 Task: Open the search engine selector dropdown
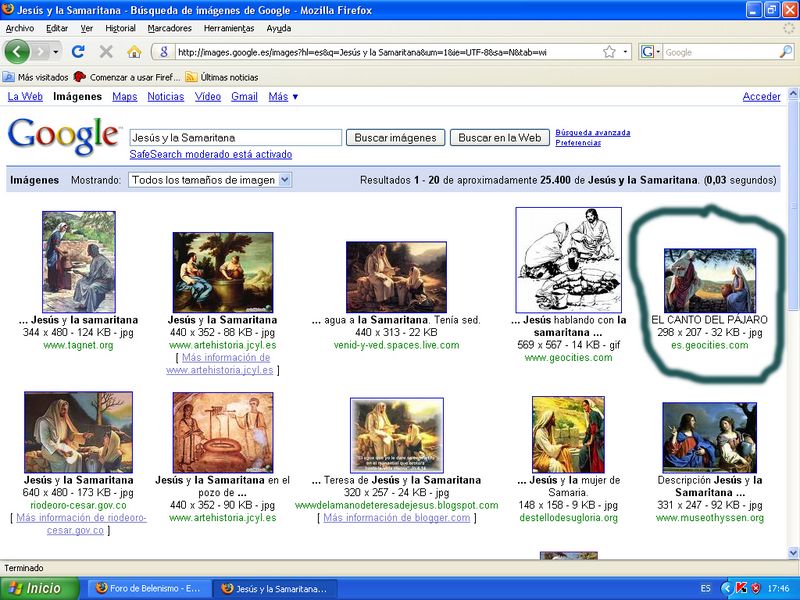click(x=651, y=52)
